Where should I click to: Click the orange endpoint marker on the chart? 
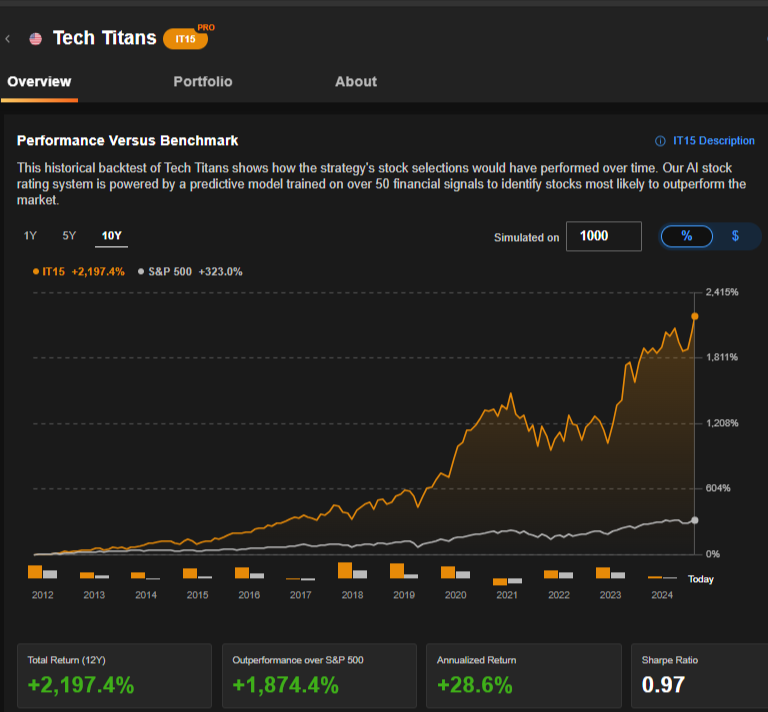pos(694,316)
